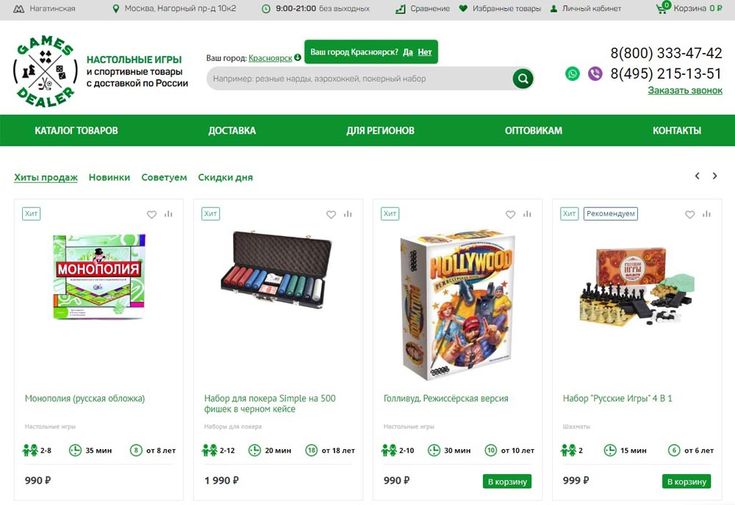Screen dimensions: 735x505
Task: Open the Viber contact icon
Action: point(595,74)
